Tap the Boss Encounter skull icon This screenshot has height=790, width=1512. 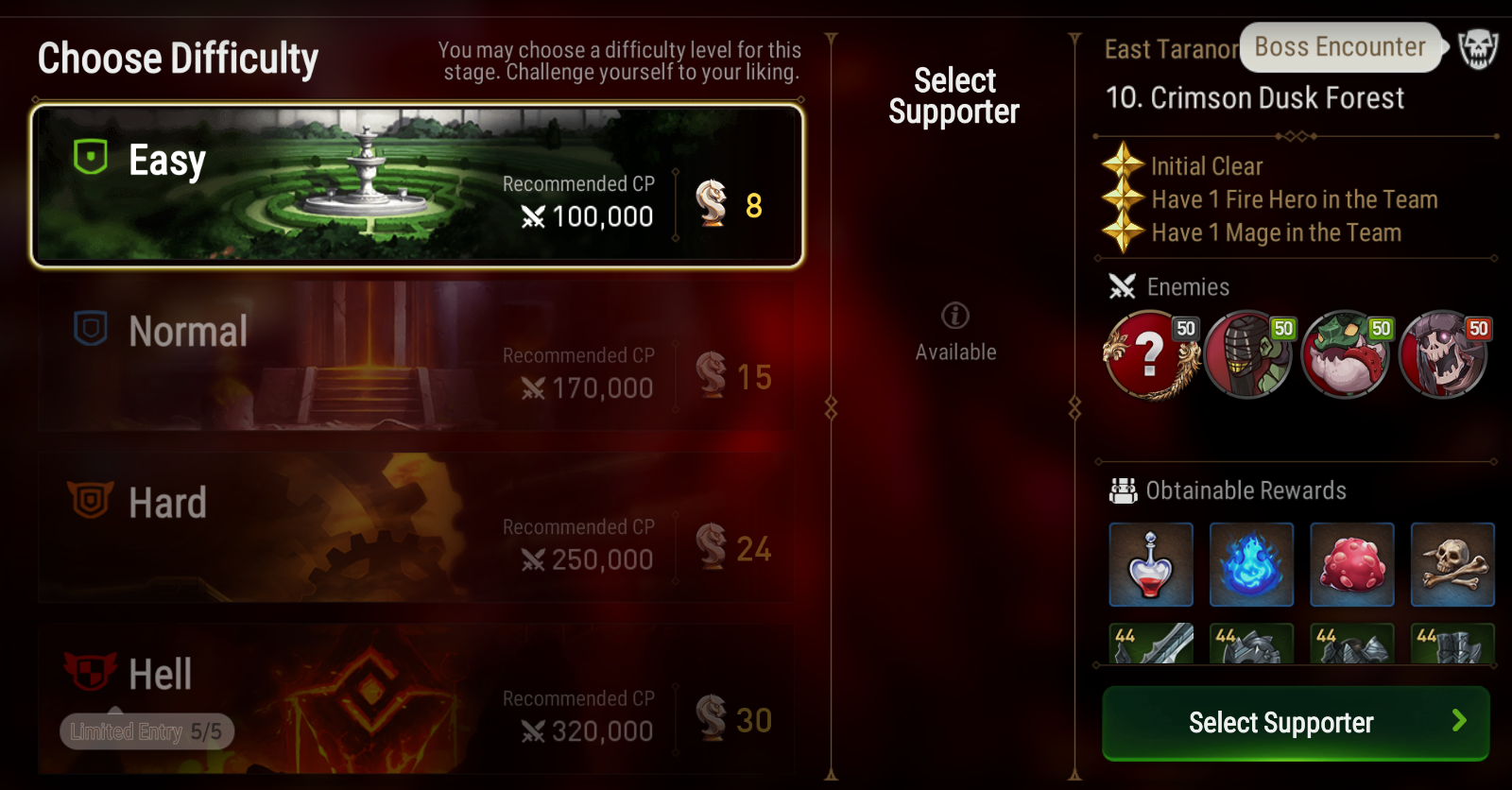[1478, 48]
